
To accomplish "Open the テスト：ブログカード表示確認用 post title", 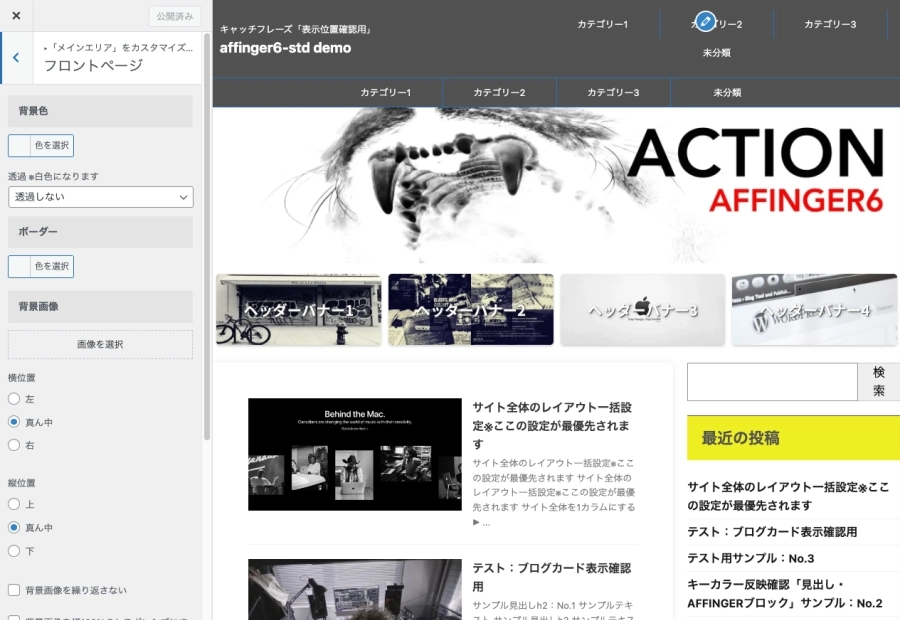I will pos(552,577).
